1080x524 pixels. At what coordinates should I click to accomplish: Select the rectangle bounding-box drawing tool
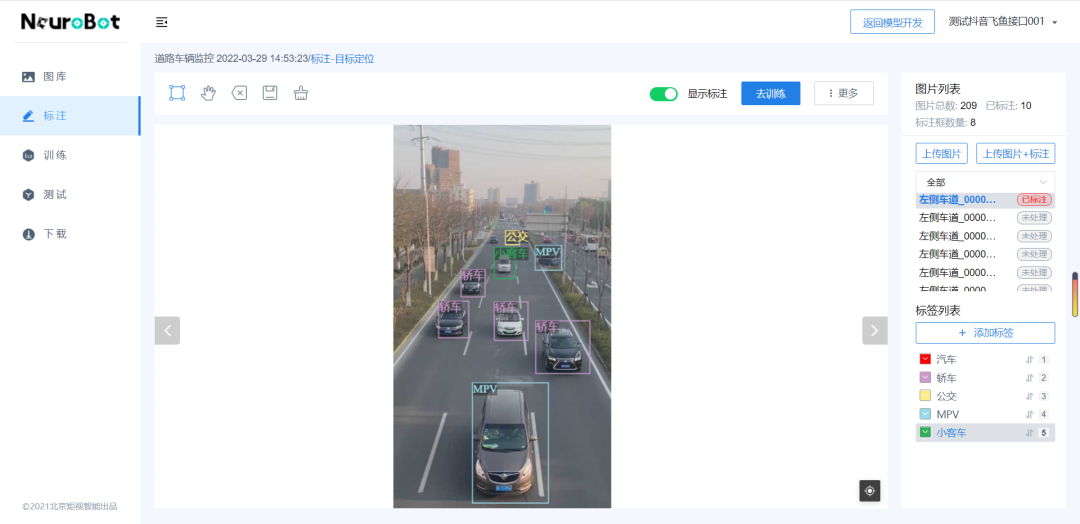(177, 93)
